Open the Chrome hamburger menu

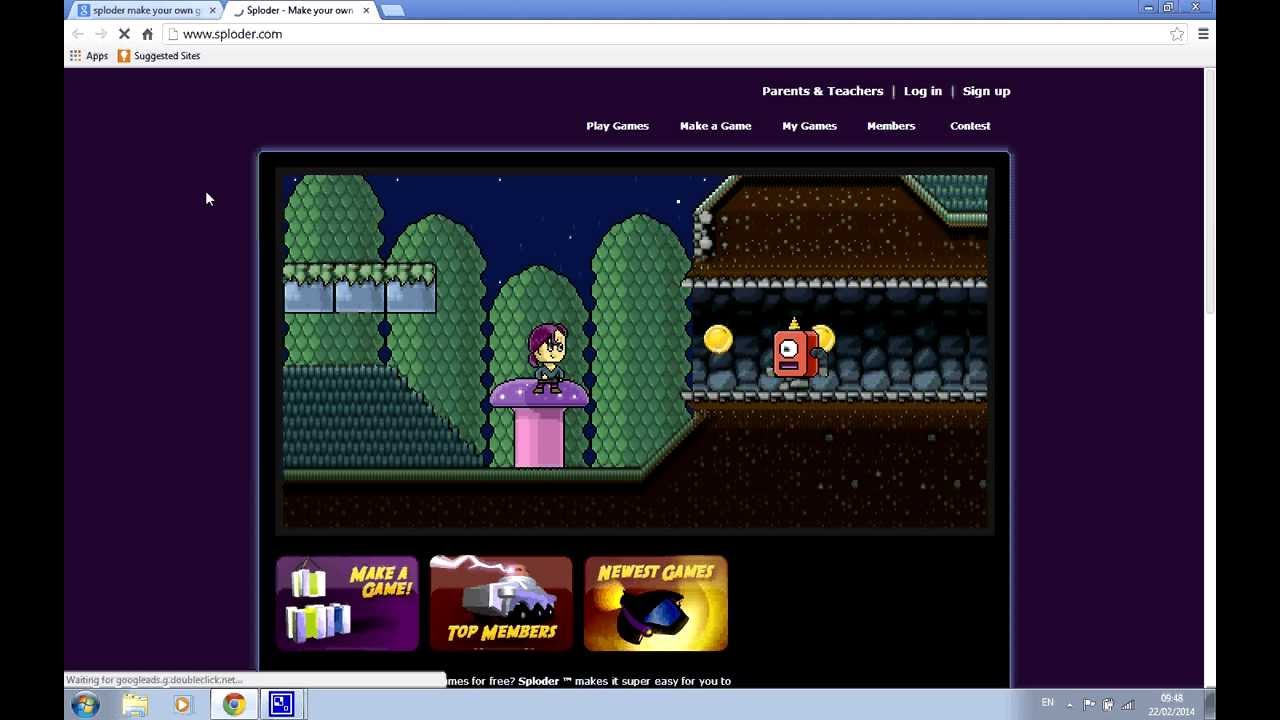(1203, 34)
